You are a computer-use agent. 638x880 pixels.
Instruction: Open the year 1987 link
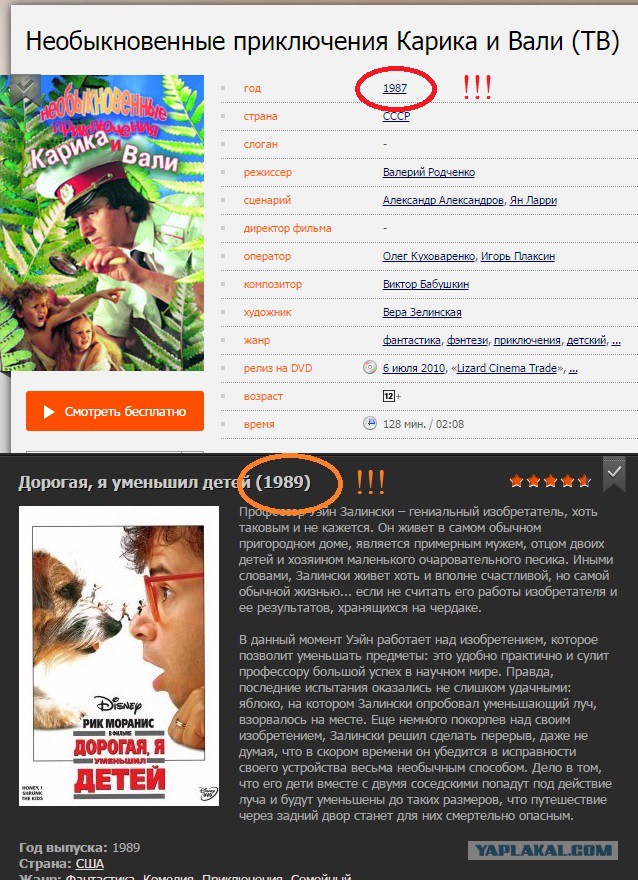point(394,88)
